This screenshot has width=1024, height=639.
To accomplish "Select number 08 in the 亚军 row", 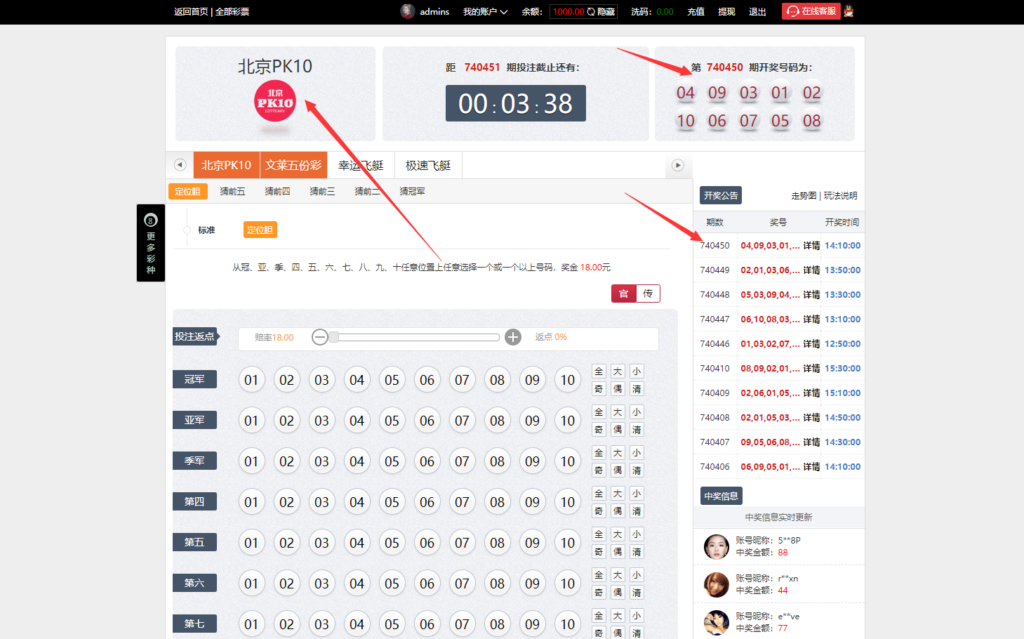I will [497, 420].
